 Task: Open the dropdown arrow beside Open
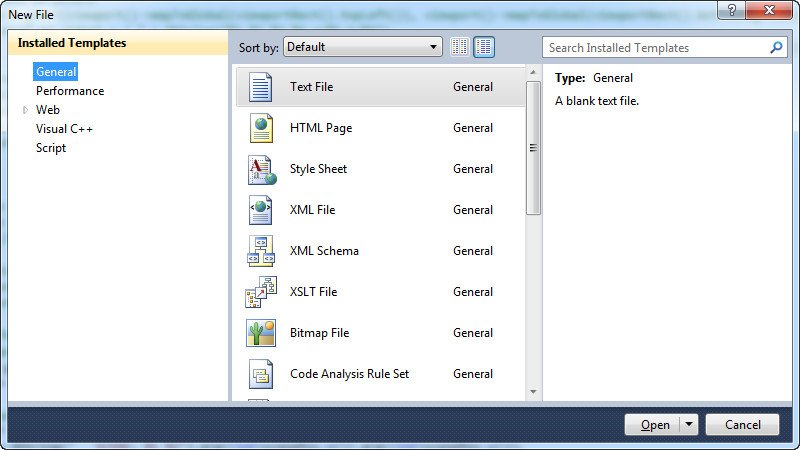pos(688,425)
